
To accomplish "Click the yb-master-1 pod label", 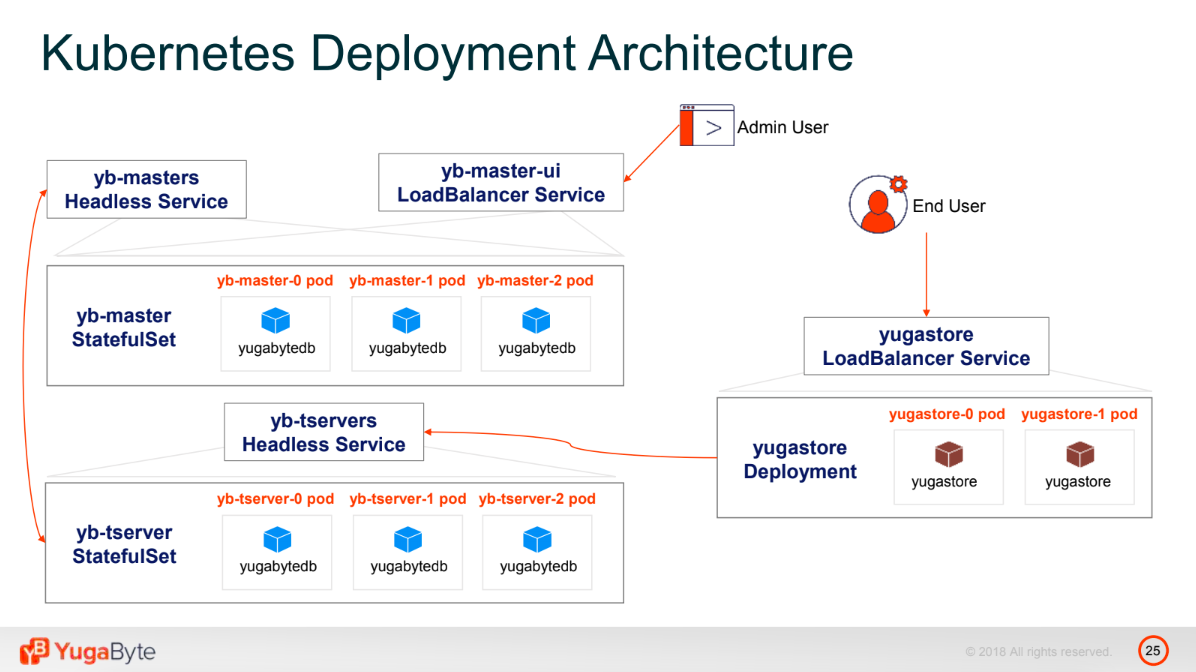I will 407,281.
